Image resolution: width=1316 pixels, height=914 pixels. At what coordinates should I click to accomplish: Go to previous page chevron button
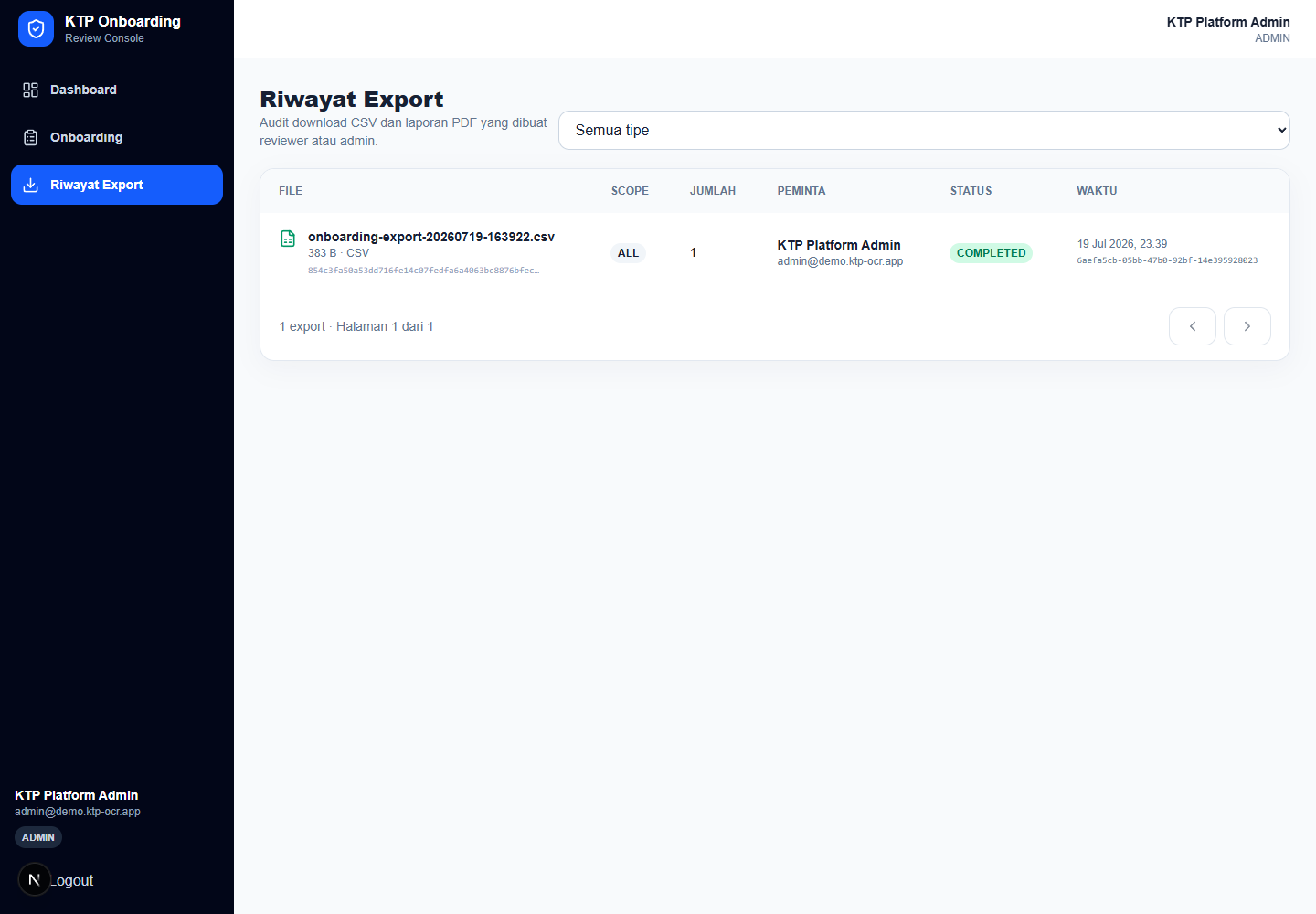tap(1193, 326)
